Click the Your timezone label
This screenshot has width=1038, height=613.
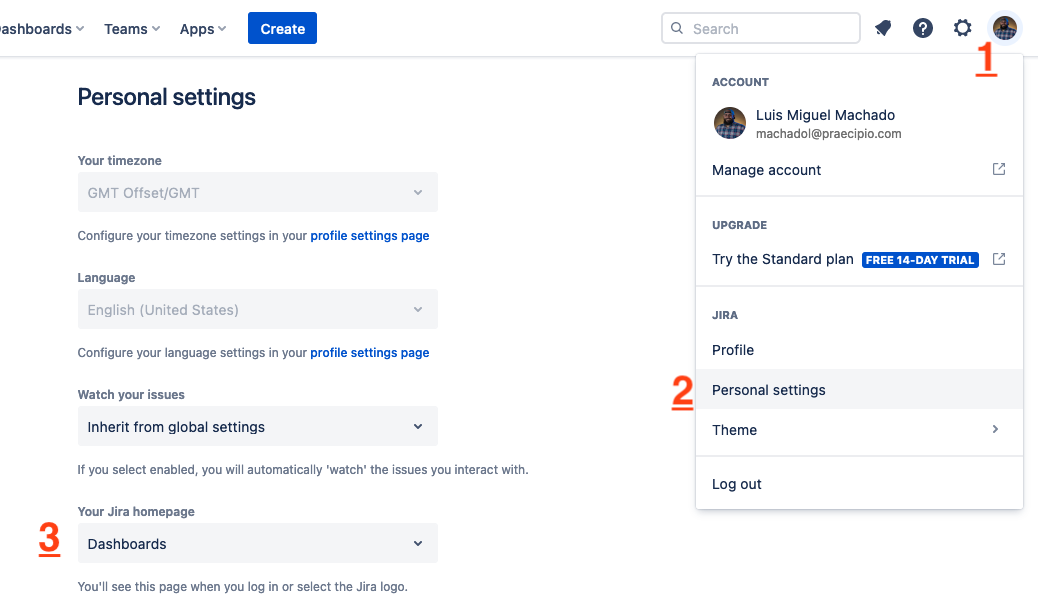coord(119,161)
